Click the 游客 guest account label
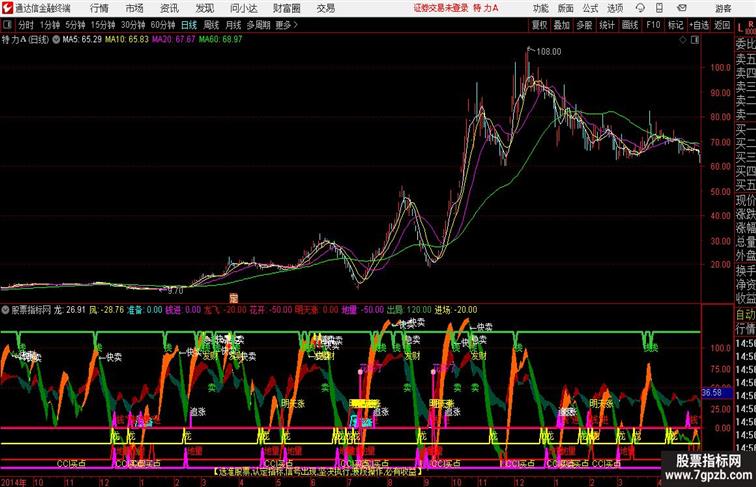This screenshot has width=756, height=487. coord(723,8)
